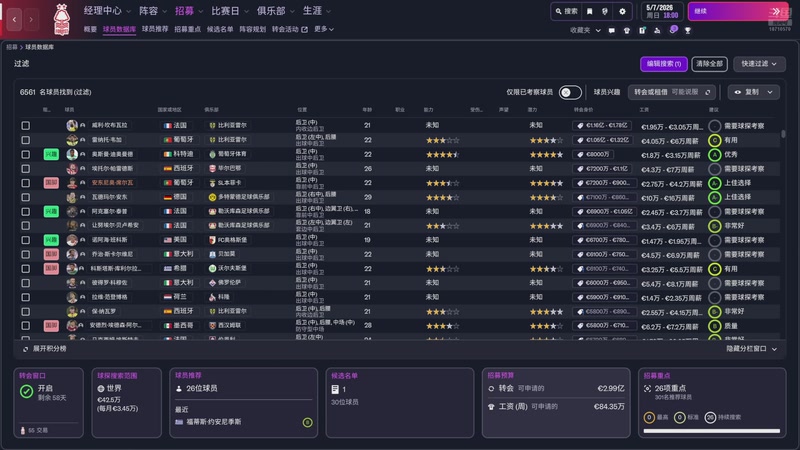This screenshot has width=800, height=450.
Task: Switch to the 阵容规划 tab
Action: pos(253,29)
